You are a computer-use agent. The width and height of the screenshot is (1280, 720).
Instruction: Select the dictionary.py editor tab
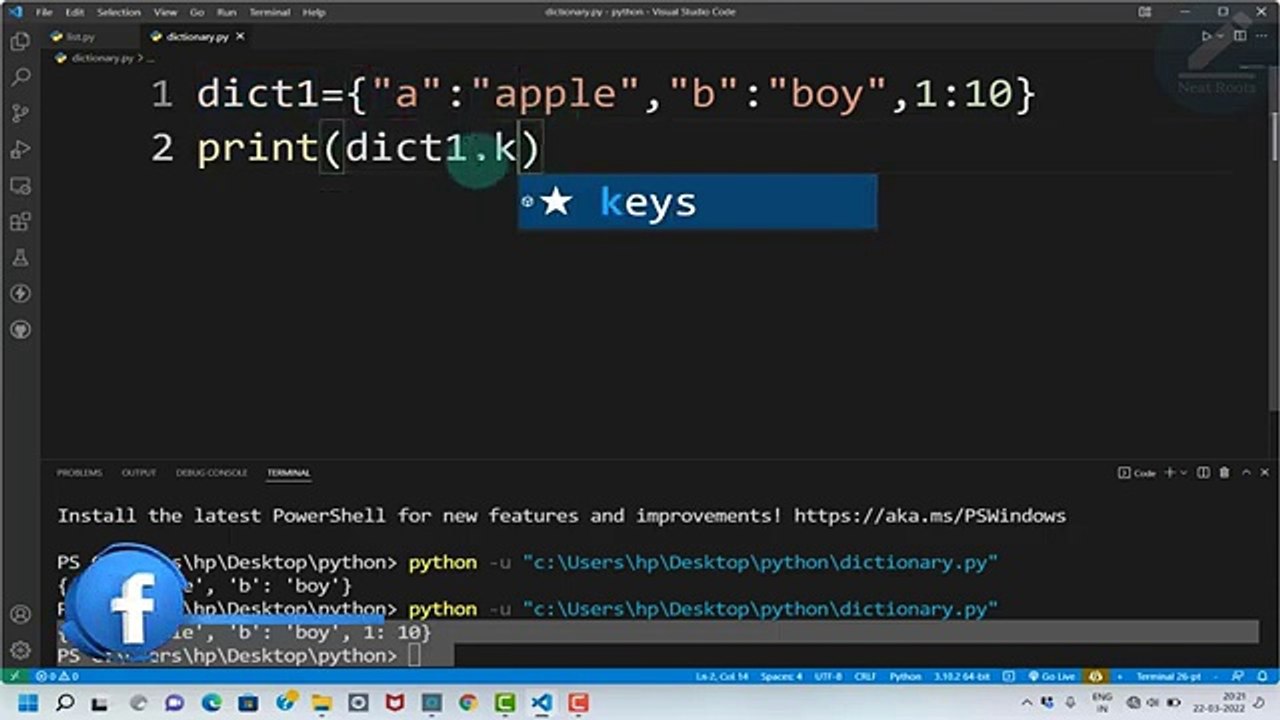click(x=196, y=36)
